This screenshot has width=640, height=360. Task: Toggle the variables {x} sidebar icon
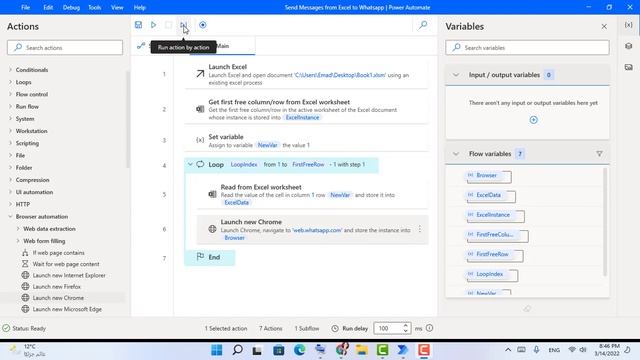629,25
